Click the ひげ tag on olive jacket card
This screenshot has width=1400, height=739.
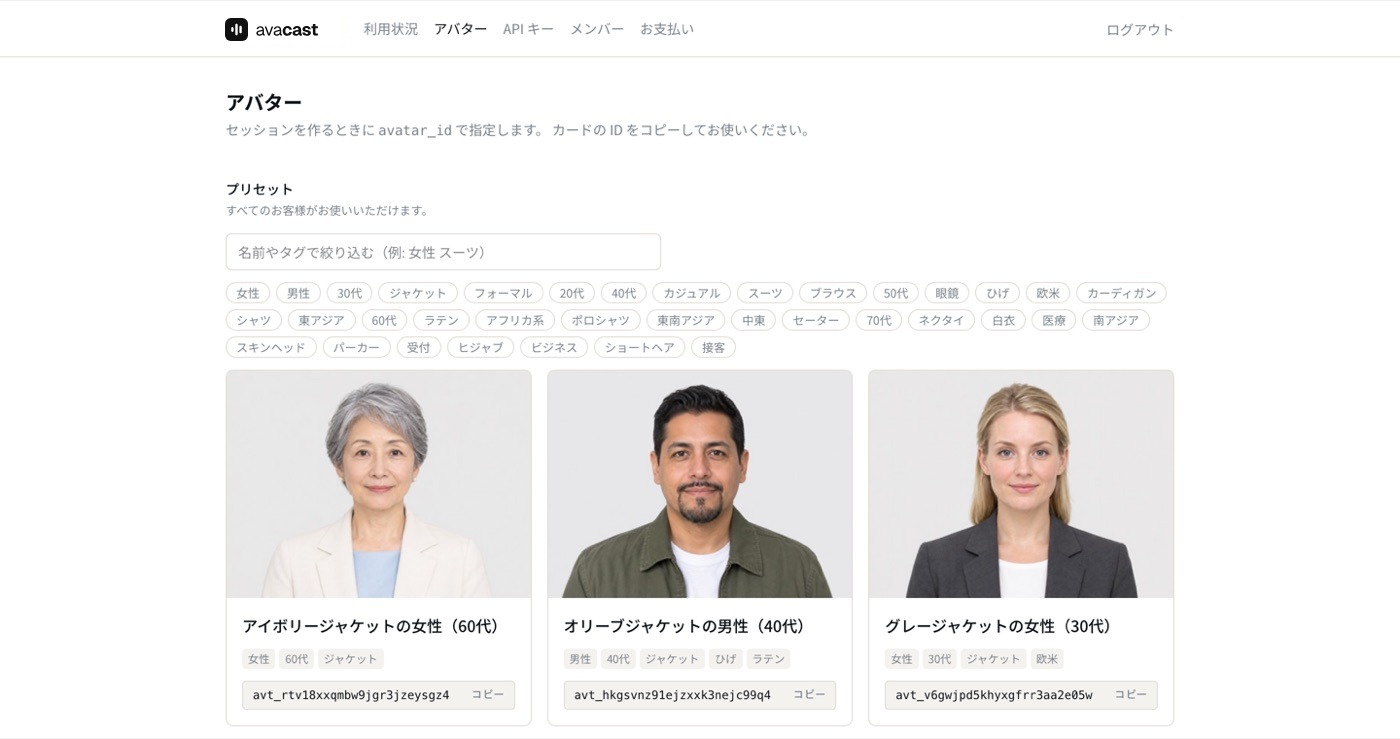726,659
